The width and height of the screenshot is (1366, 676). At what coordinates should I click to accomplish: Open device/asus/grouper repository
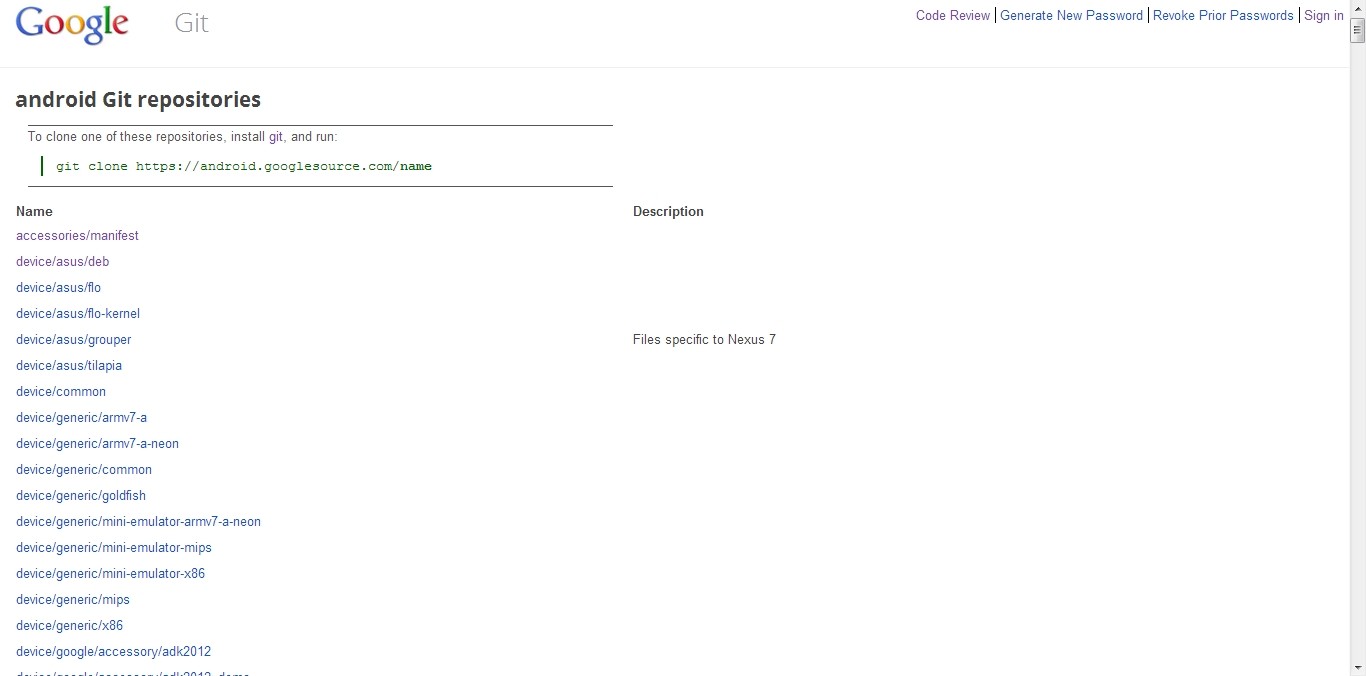[73, 340]
